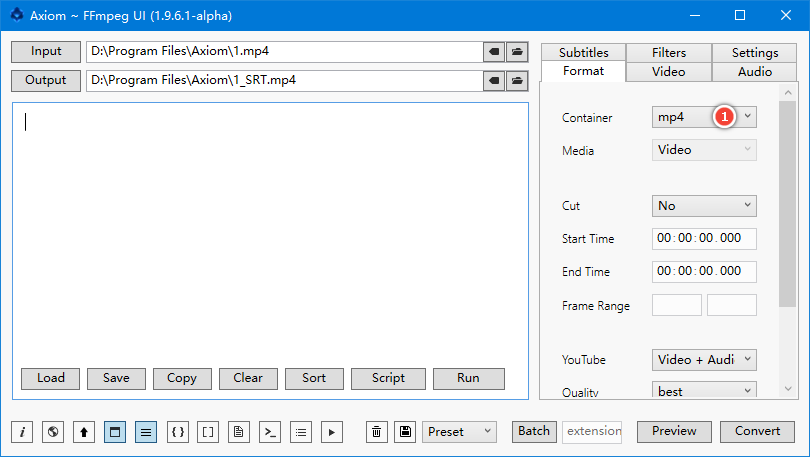Screen dimensions: 810x457
Task: Open the input folder icon
Action: (517, 51)
